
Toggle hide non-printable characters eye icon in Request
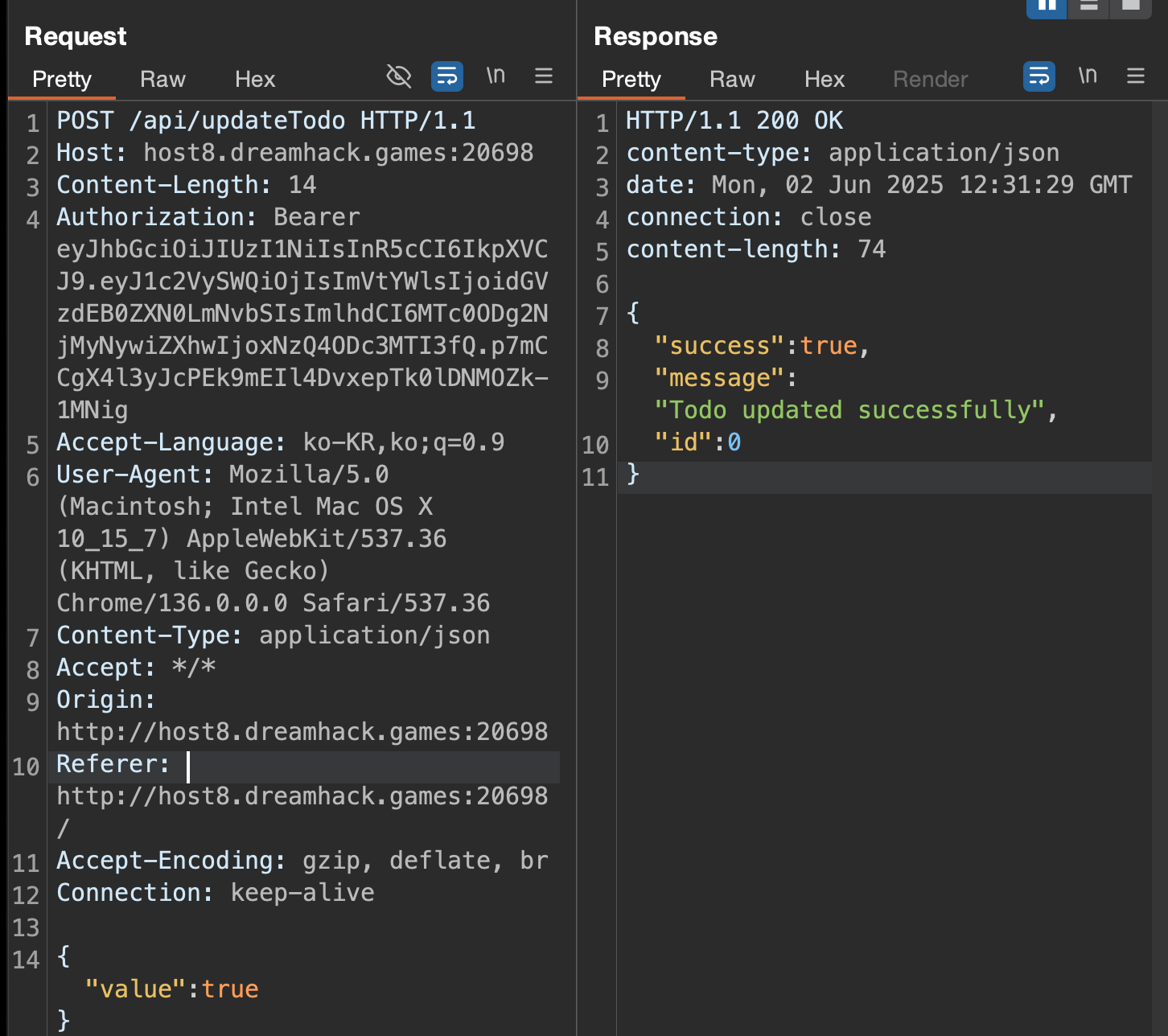399,76
